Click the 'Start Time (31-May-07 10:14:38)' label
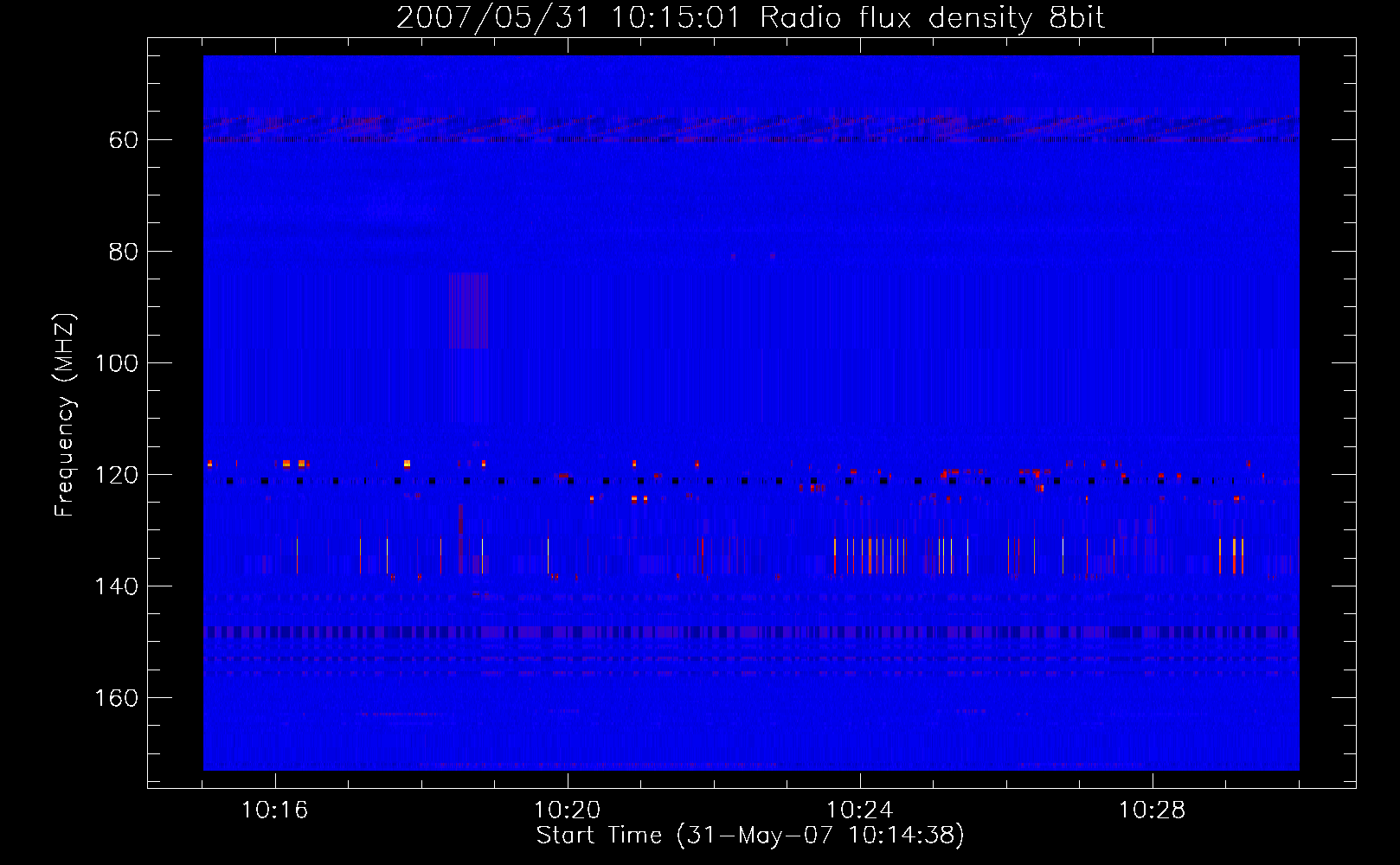1400x865 pixels. tap(750, 836)
